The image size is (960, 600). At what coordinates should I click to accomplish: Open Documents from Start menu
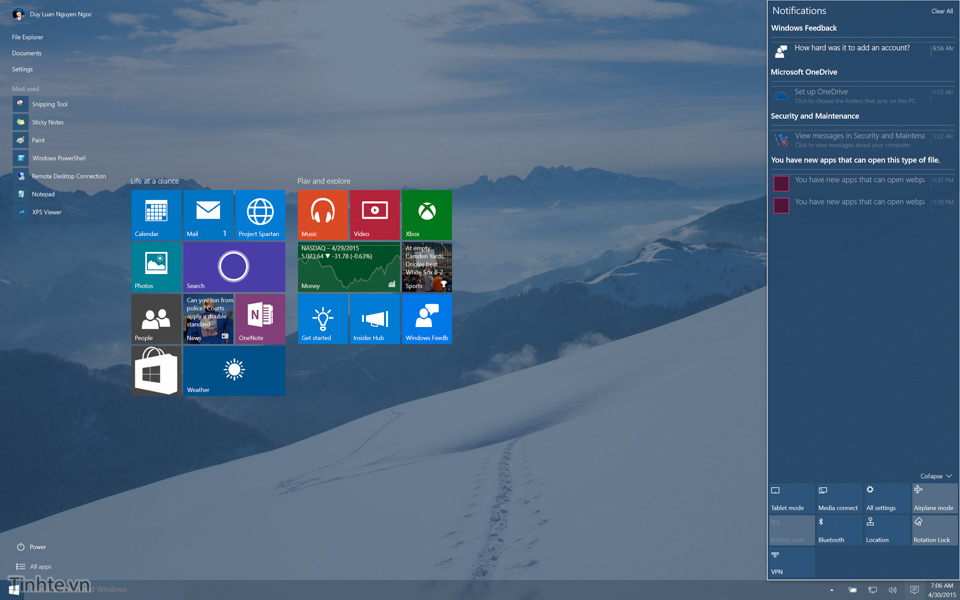click(x=26, y=53)
